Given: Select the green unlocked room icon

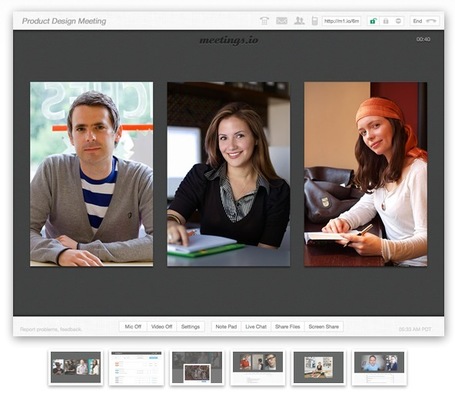Looking at the screenshot, I should coord(373,21).
